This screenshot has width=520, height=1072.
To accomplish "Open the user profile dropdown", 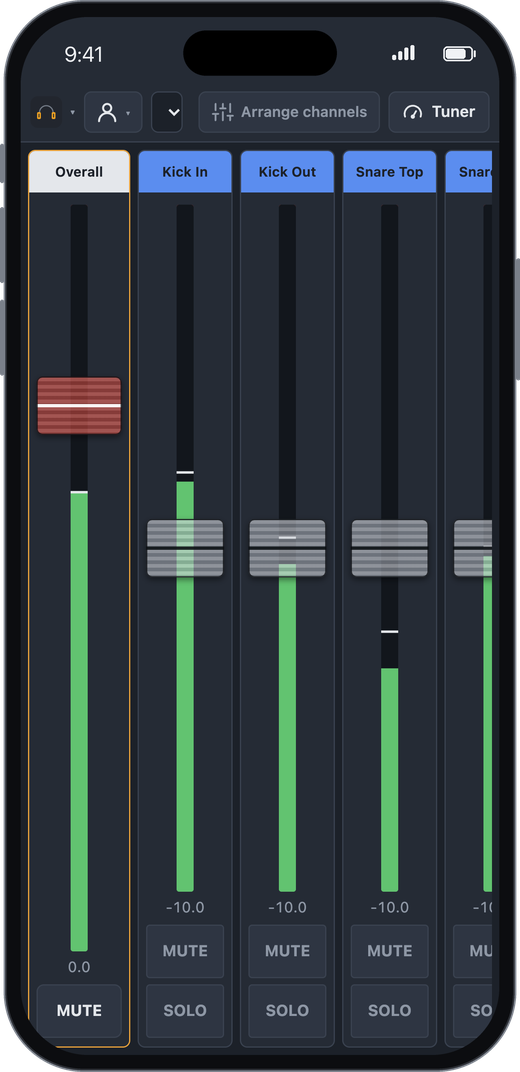I will [113, 112].
